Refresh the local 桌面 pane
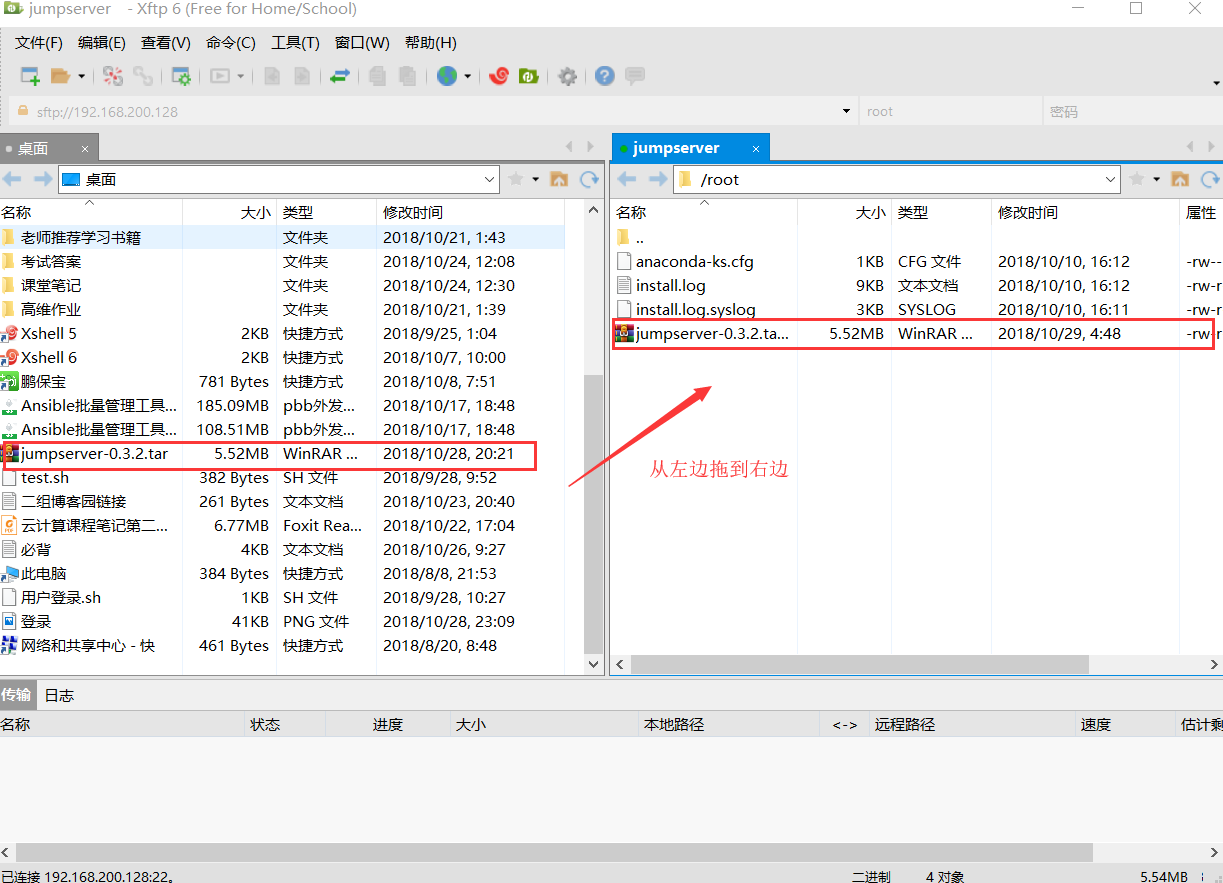 click(590, 179)
